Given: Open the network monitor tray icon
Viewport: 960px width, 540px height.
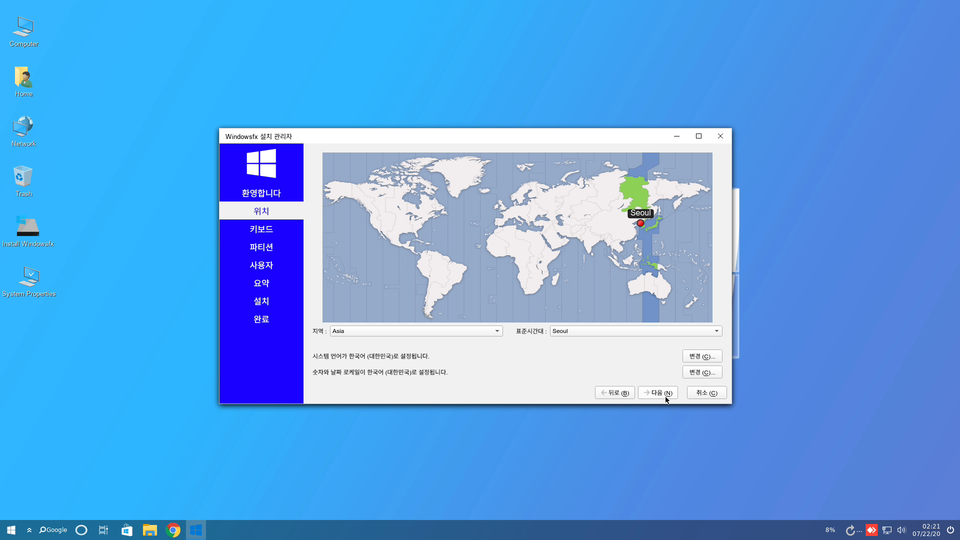Looking at the screenshot, I should (887, 530).
